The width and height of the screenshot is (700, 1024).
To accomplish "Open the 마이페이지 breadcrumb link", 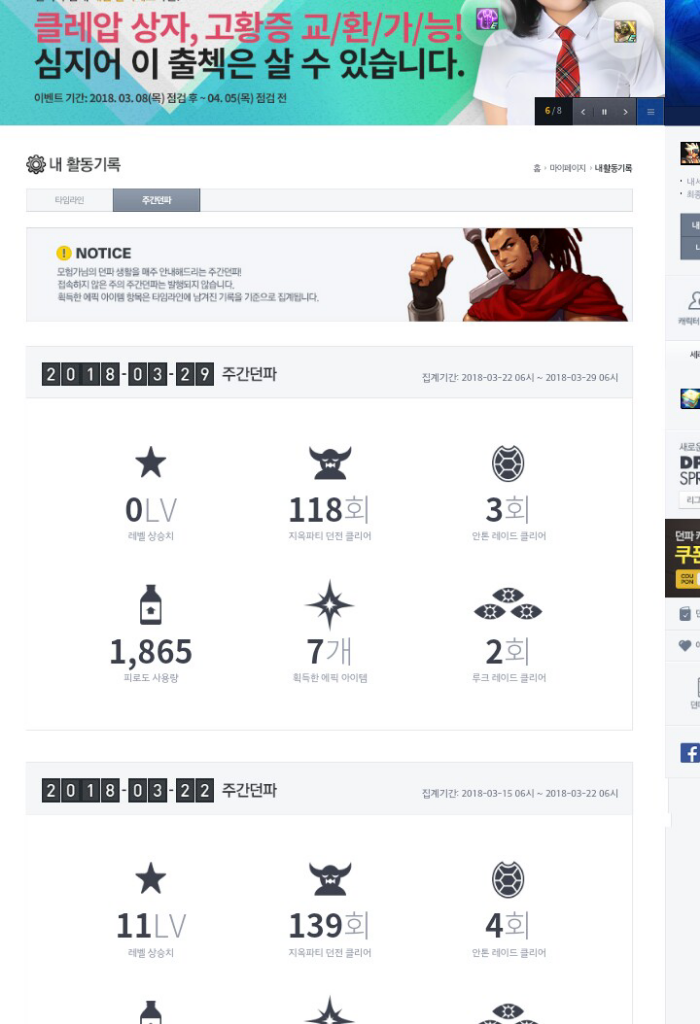I will click(567, 168).
